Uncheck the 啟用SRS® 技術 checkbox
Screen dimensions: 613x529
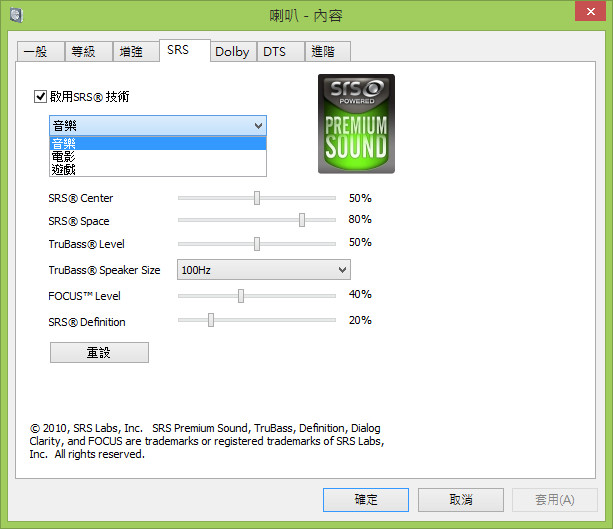[40, 96]
